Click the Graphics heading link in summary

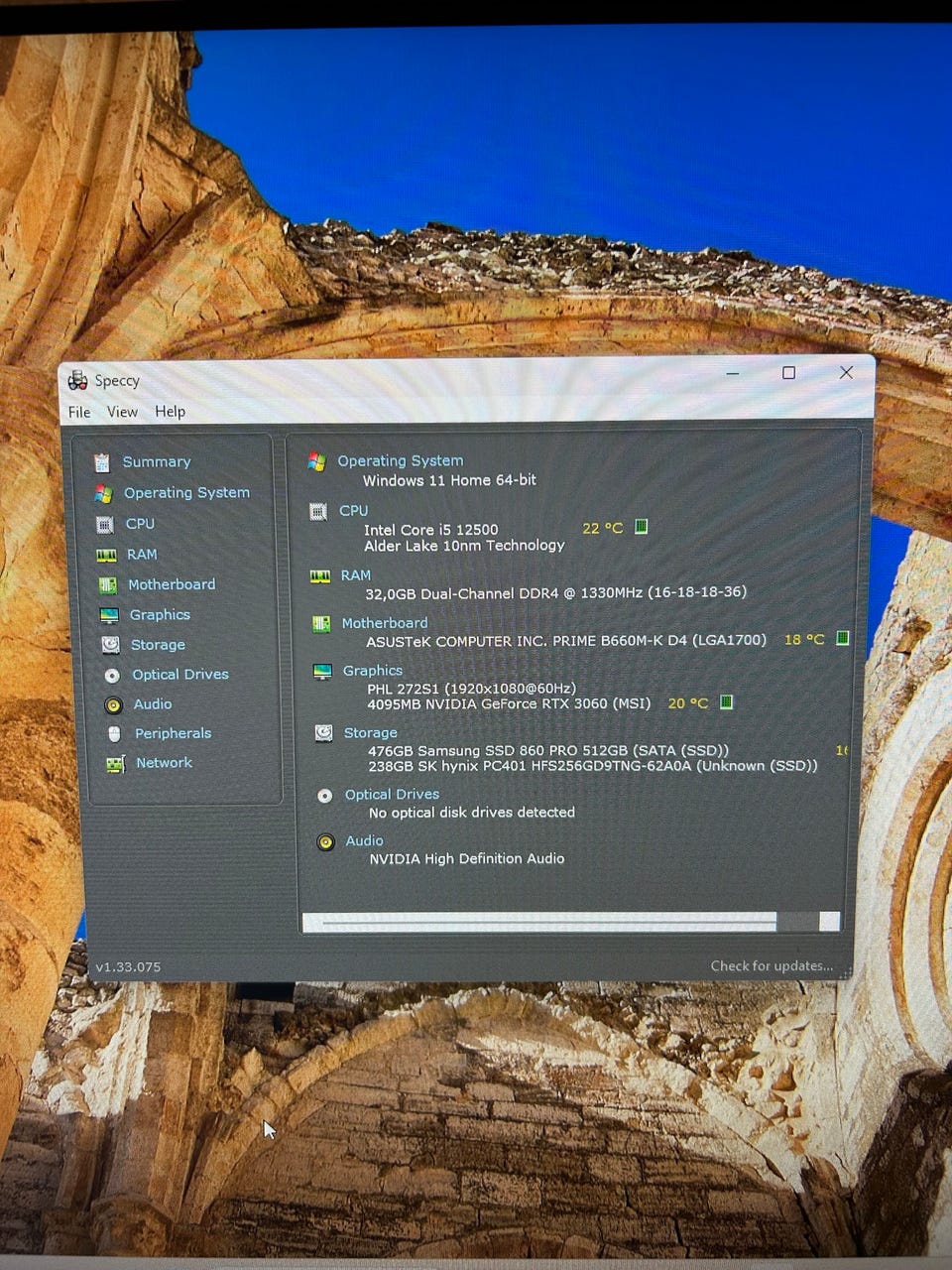click(372, 671)
